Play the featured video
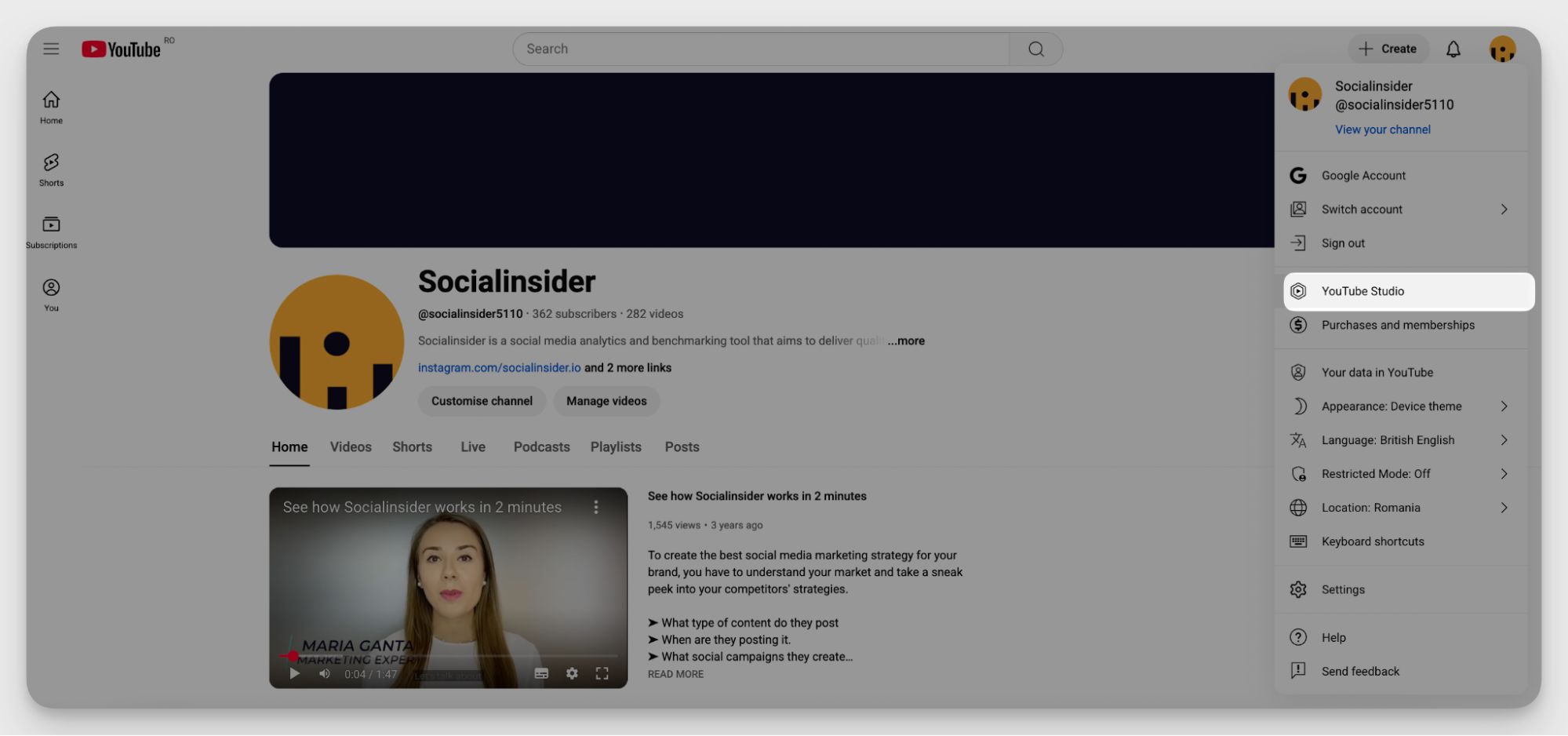This screenshot has width=1568, height=736. [x=294, y=673]
